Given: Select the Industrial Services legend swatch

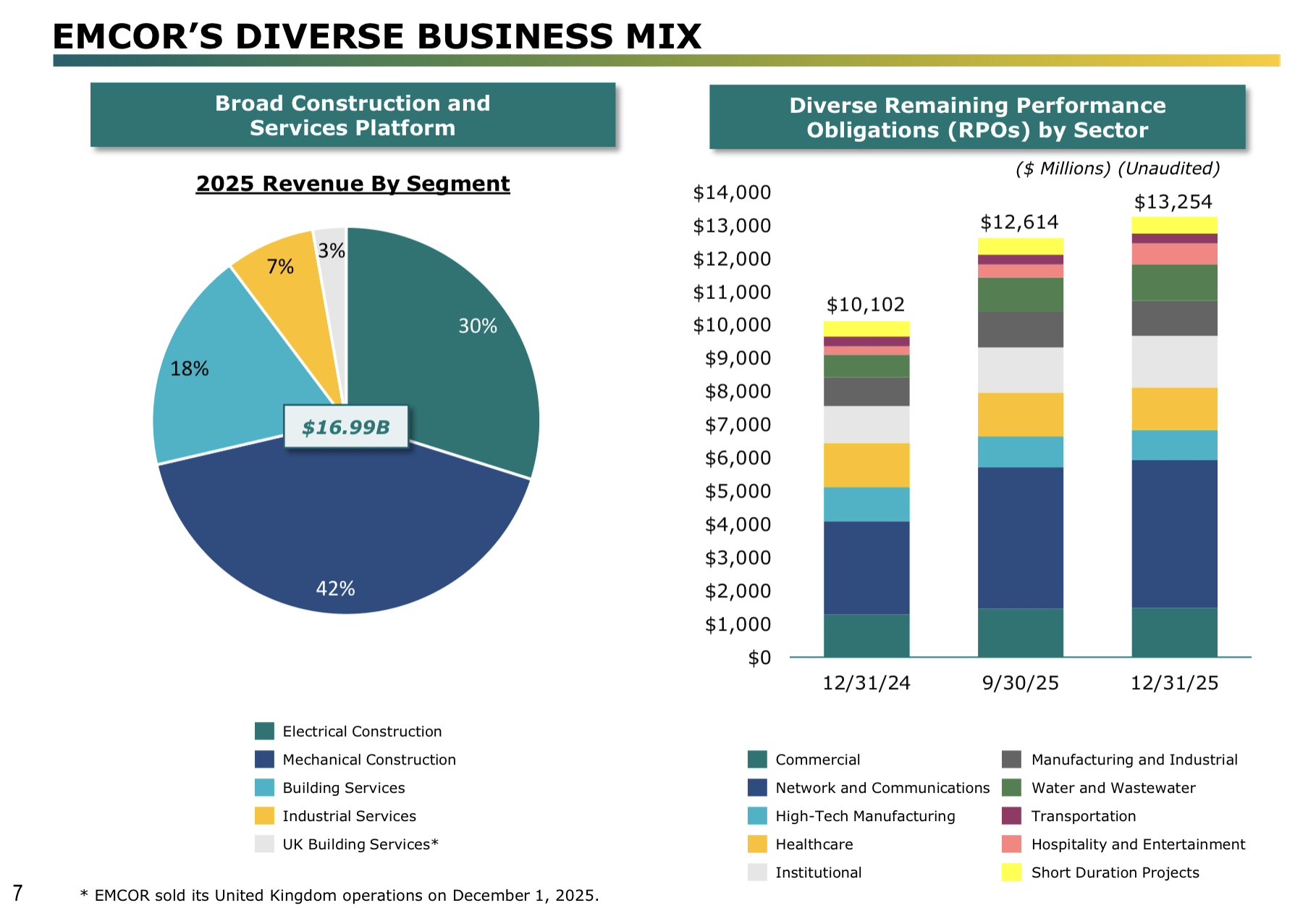Looking at the screenshot, I should [264, 816].
